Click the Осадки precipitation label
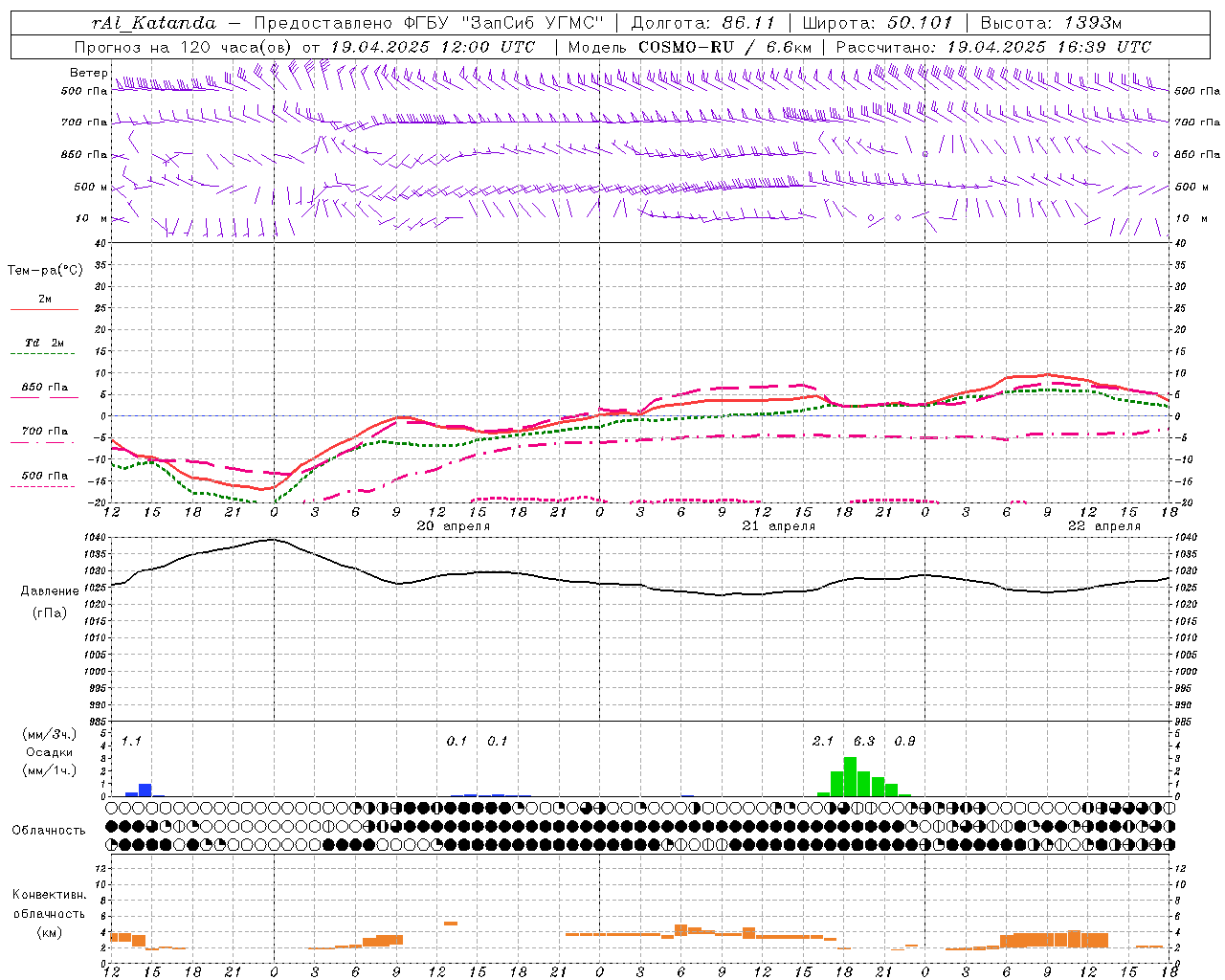The image size is (1225, 980). tap(50, 752)
